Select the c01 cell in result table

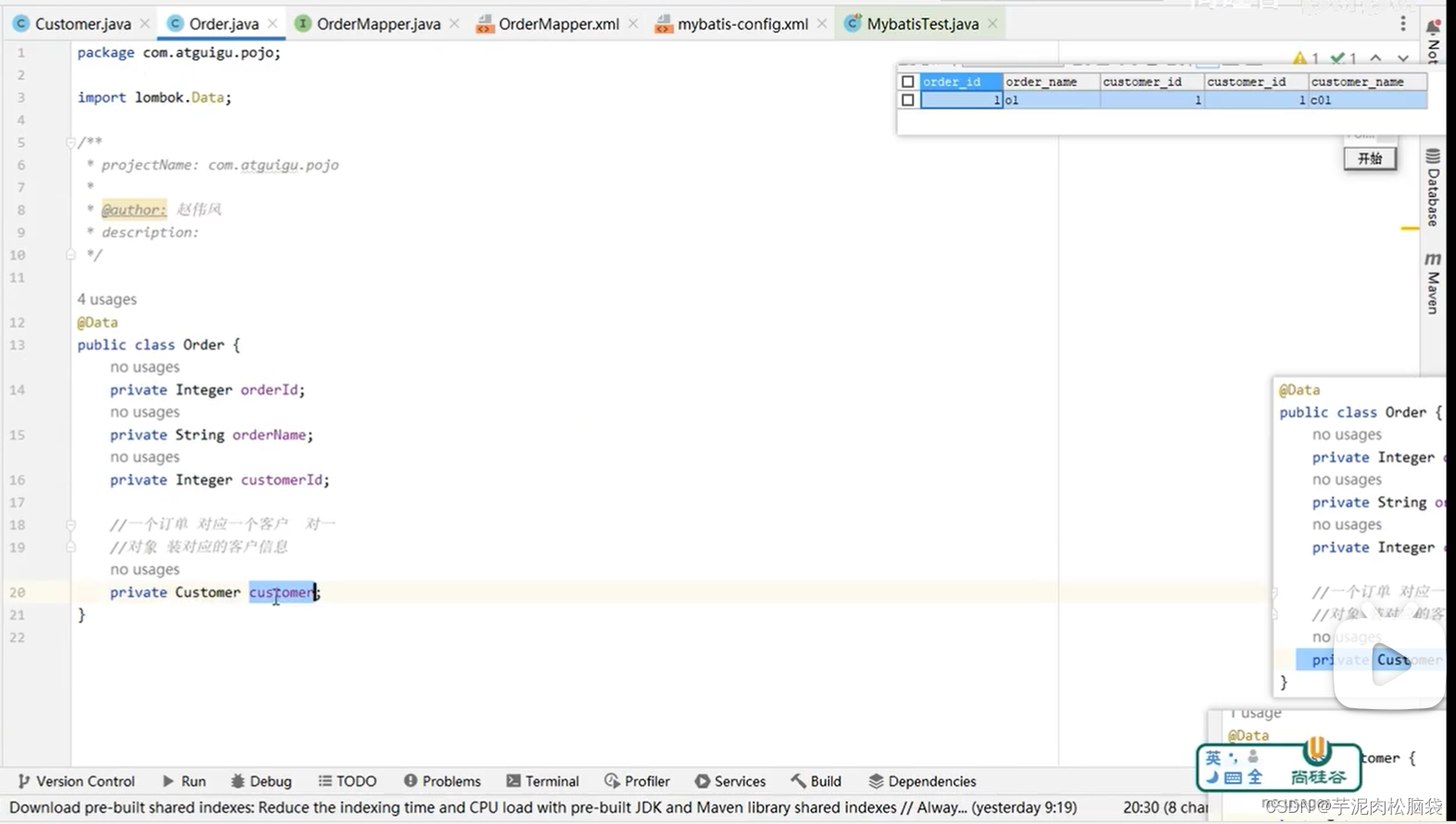coord(1367,100)
